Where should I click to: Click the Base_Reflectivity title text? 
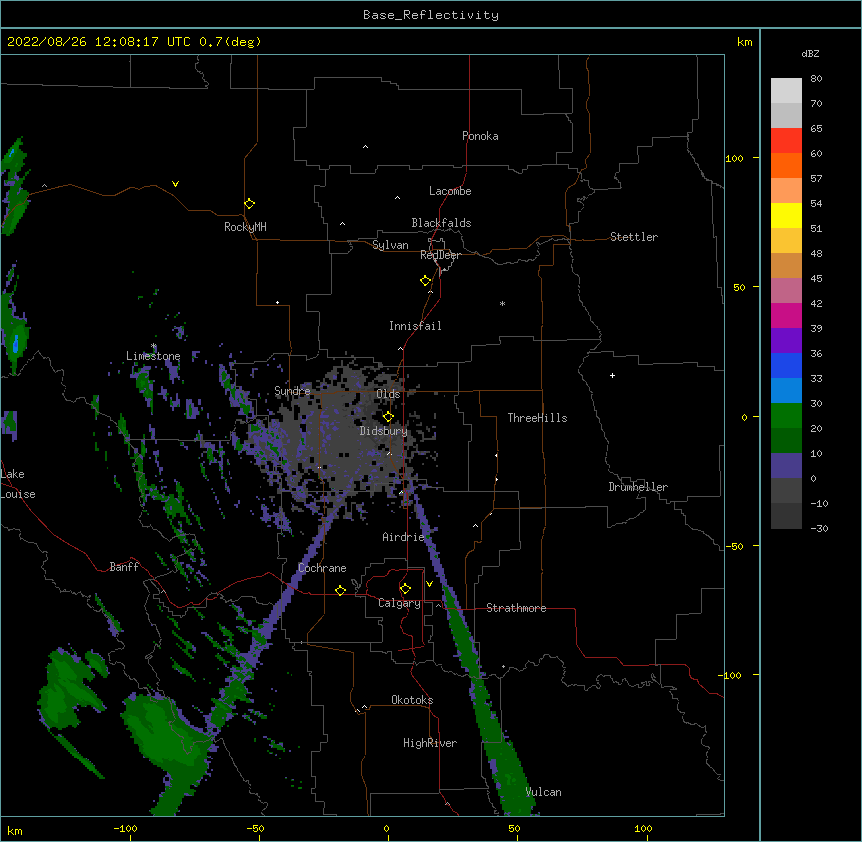tap(431, 15)
